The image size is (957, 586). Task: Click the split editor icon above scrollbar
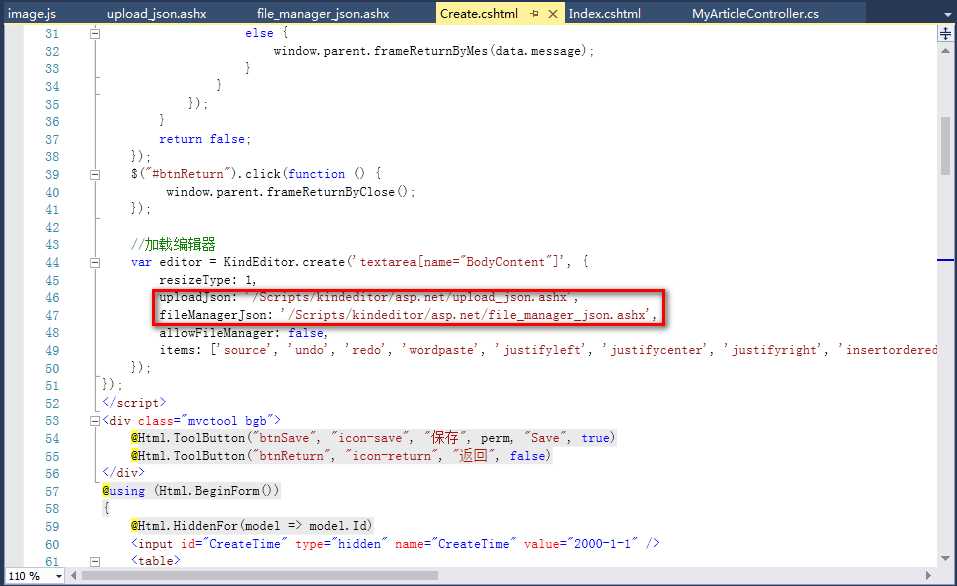pyautogui.click(x=945, y=34)
